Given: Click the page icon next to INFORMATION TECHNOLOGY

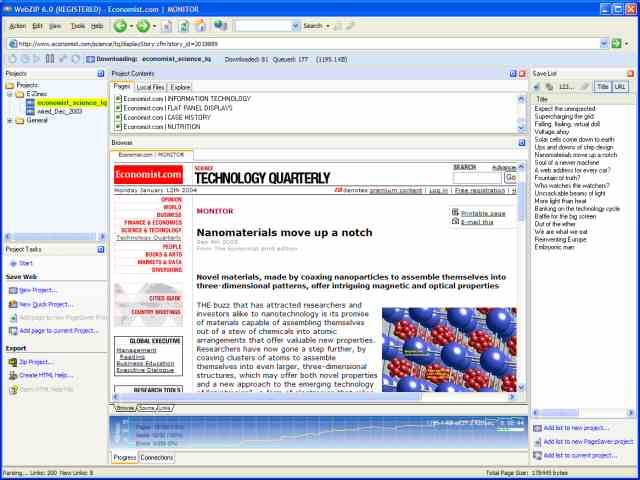Looking at the screenshot, I should coord(118,99).
